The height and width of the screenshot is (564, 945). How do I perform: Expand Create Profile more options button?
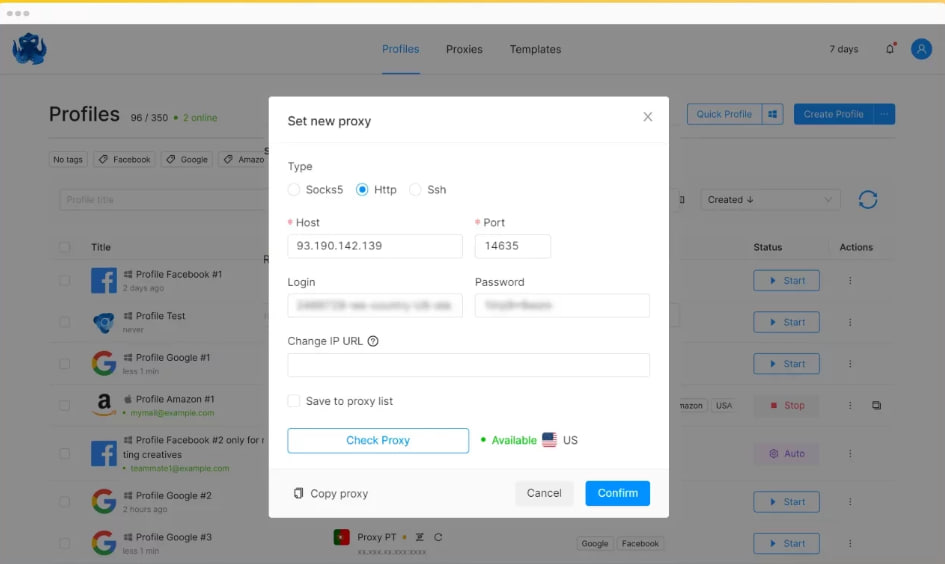click(884, 114)
